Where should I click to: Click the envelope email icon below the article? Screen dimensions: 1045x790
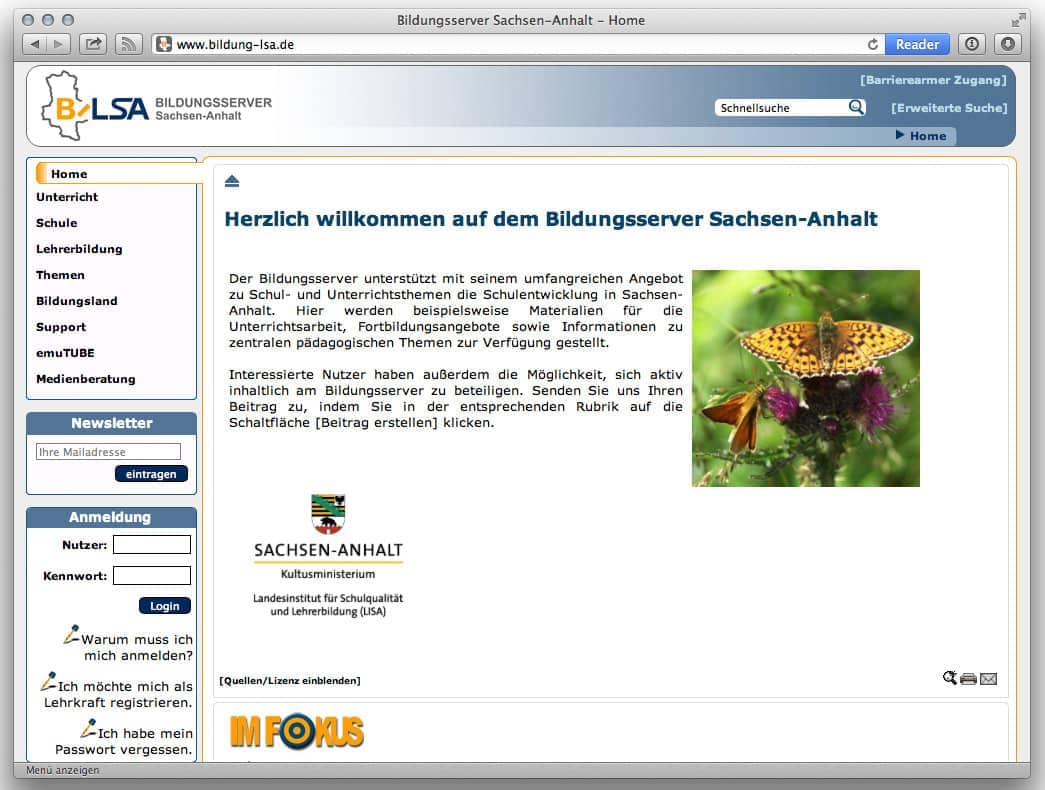coord(988,679)
